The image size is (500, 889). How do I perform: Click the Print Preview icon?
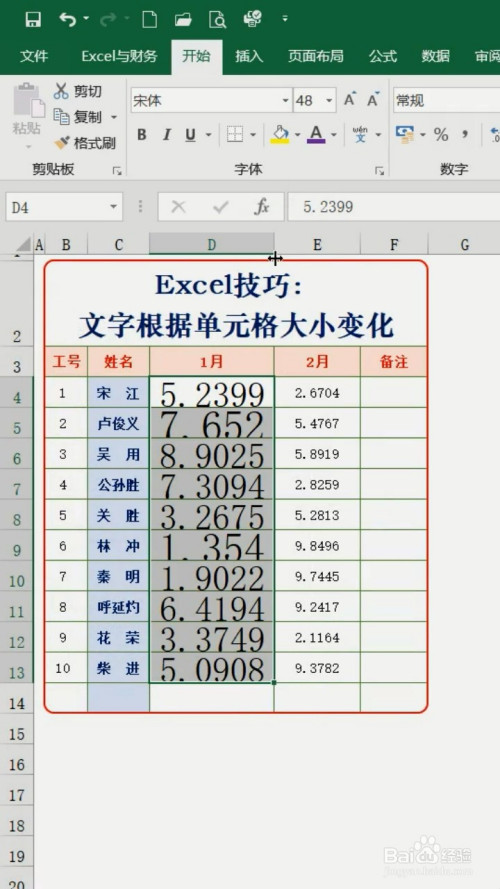(x=217, y=20)
